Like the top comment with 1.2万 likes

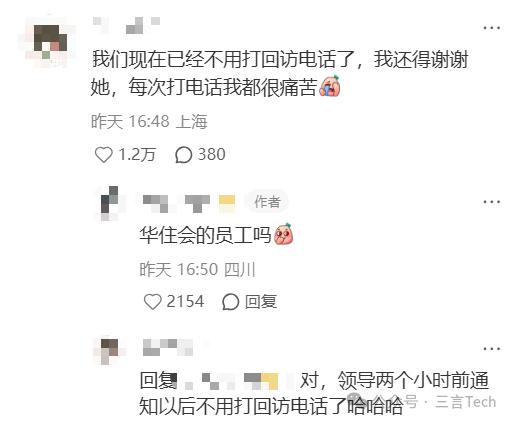point(103,155)
